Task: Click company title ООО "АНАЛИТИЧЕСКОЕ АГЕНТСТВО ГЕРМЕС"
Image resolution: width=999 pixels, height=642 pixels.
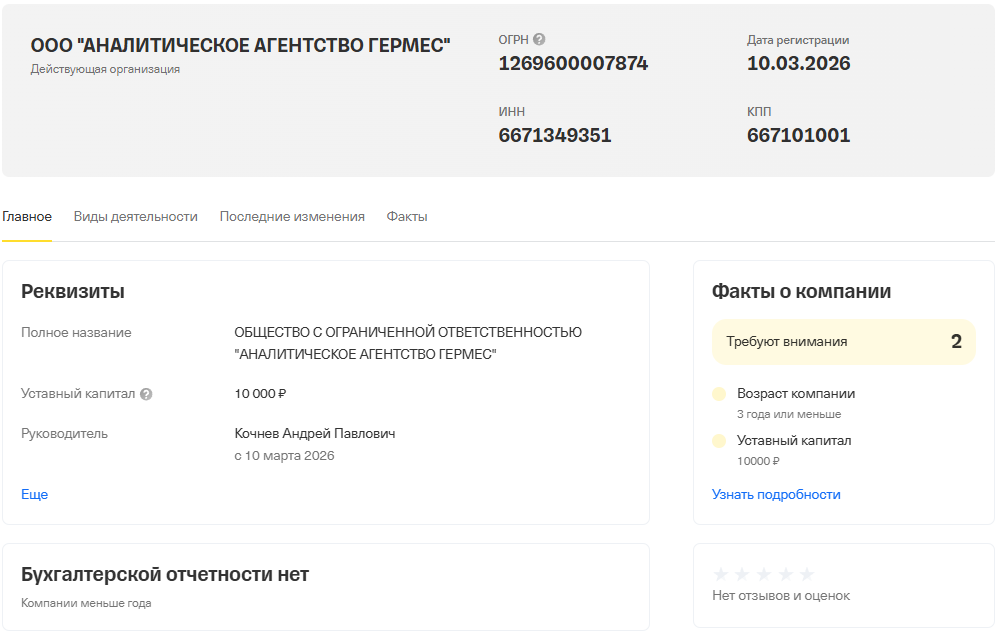Action: (240, 45)
